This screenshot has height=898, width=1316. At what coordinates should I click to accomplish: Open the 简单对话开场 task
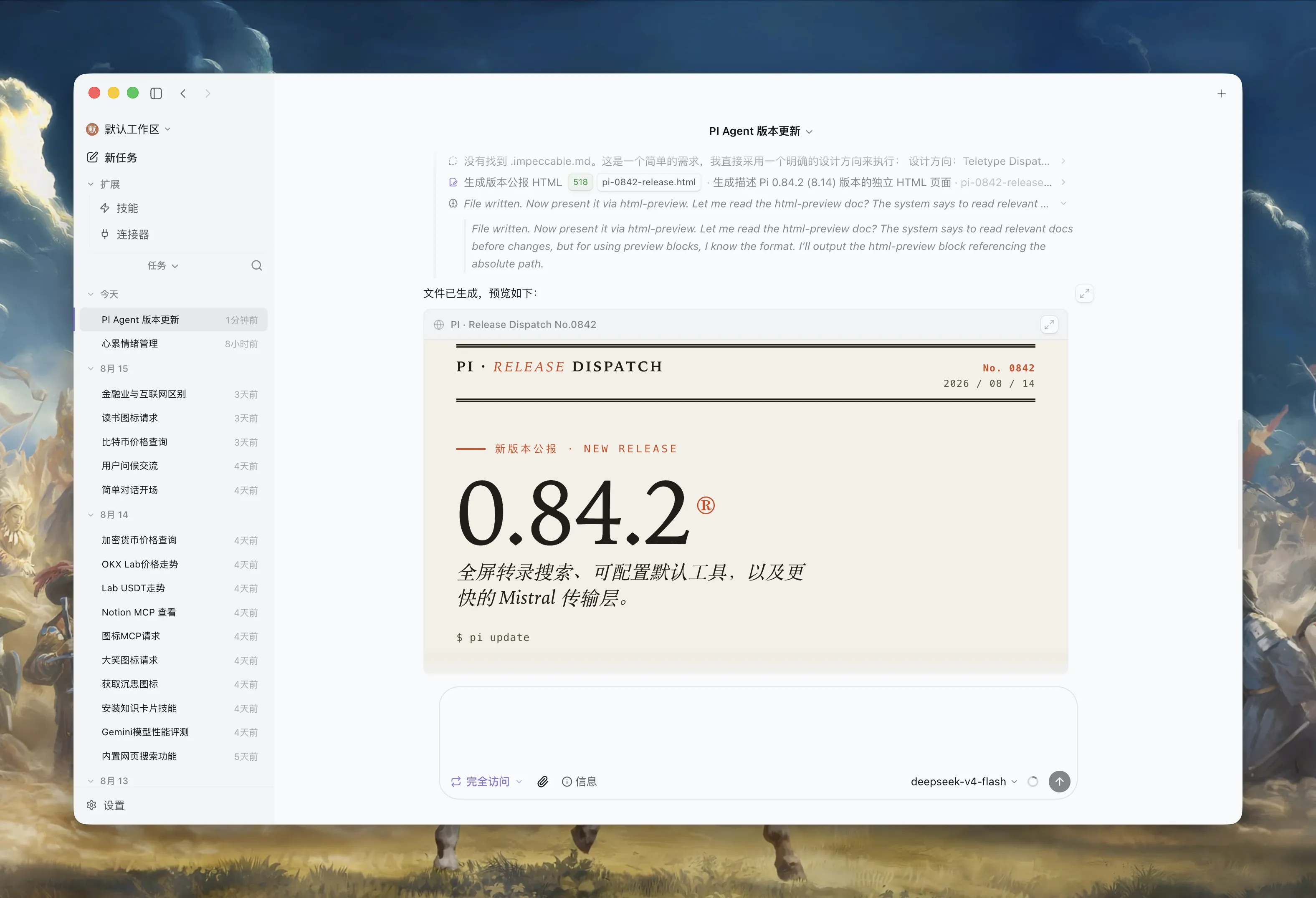pos(173,490)
